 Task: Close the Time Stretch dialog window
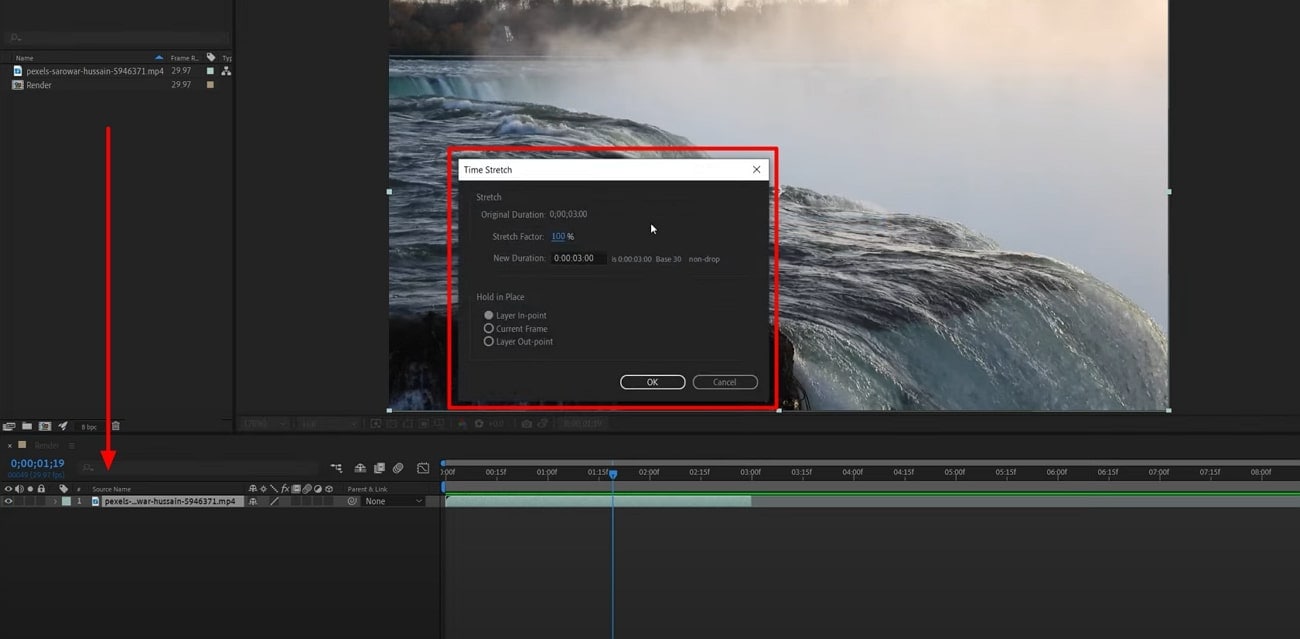pos(756,170)
